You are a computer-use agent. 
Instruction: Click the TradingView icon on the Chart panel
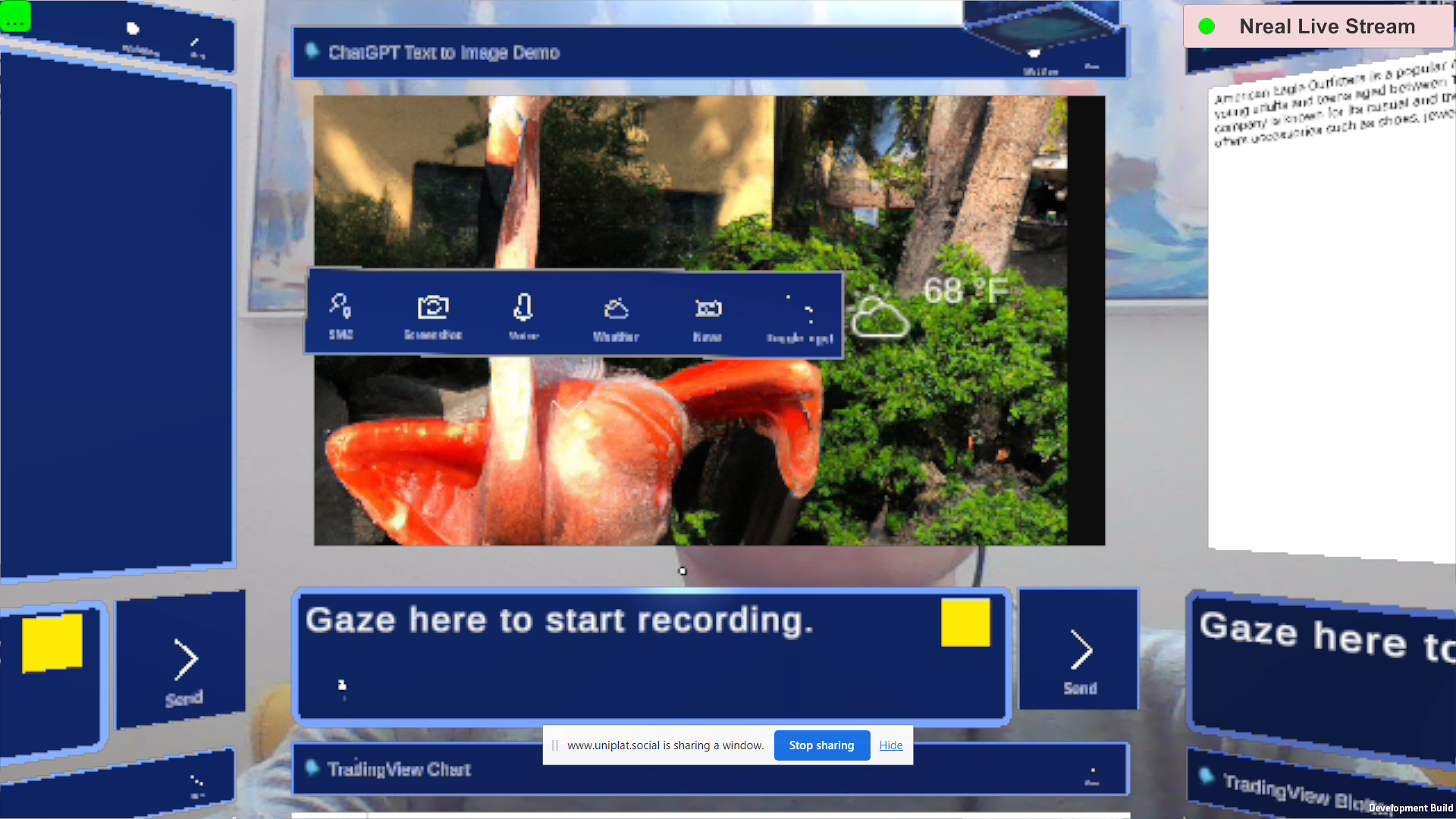tap(312, 768)
